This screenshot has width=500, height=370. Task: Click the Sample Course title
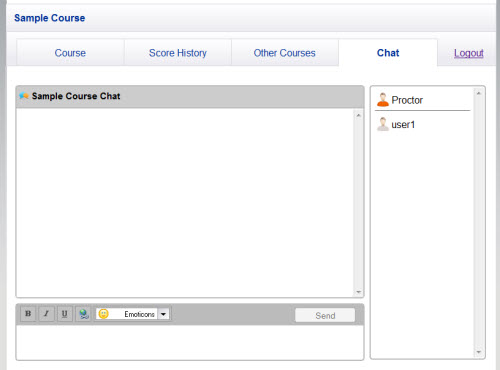(50, 18)
